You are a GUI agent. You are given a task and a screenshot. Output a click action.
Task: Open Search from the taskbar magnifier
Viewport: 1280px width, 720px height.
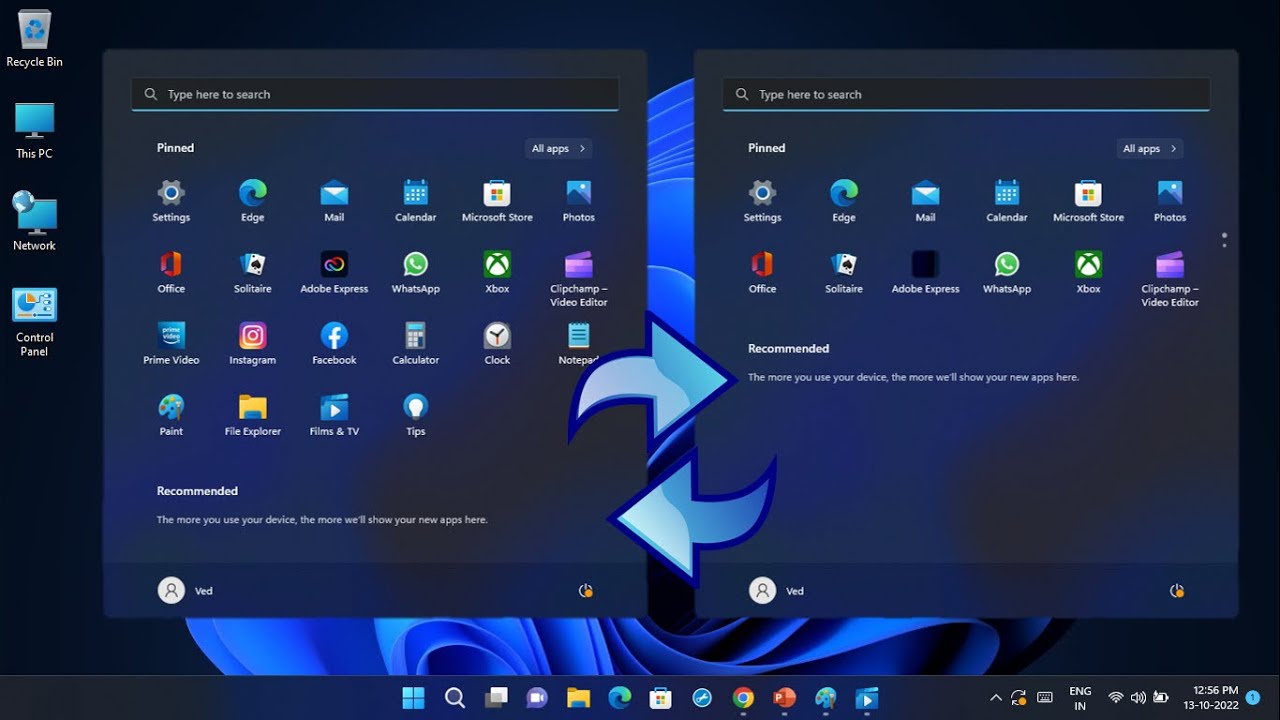pyautogui.click(x=454, y=697)
